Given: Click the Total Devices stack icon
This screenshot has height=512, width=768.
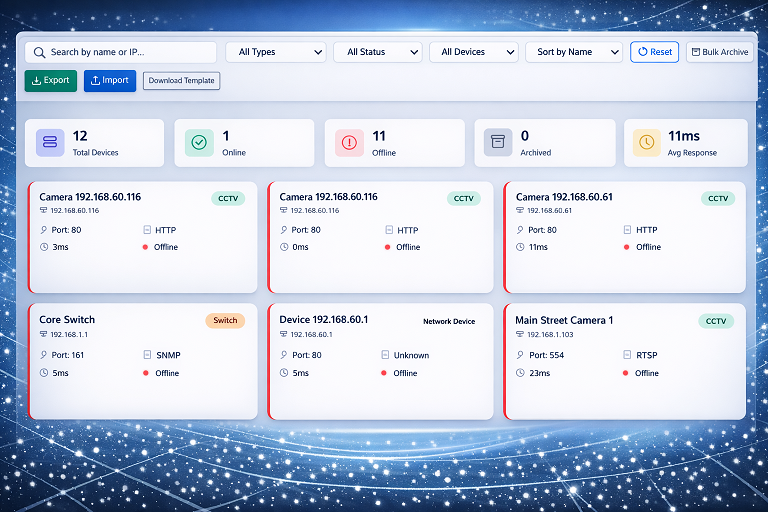Looking at the screenshot, I should tap(51, 143).
